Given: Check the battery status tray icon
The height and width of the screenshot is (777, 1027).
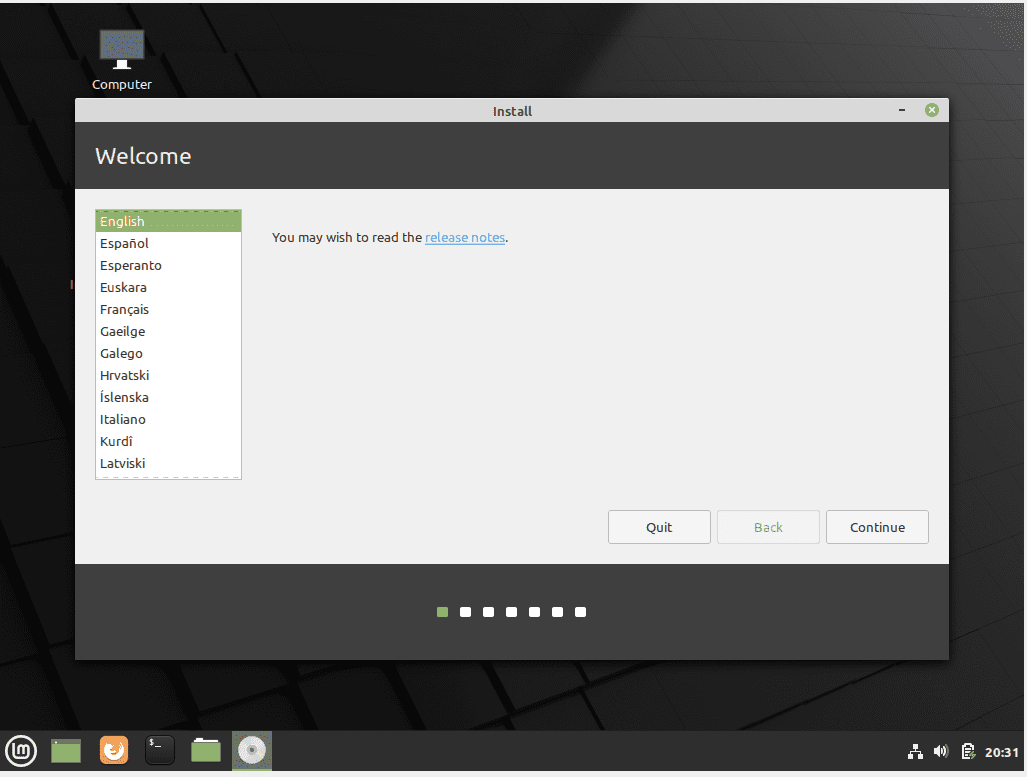Looking at the screenshot, I should [x=968, y=751].
